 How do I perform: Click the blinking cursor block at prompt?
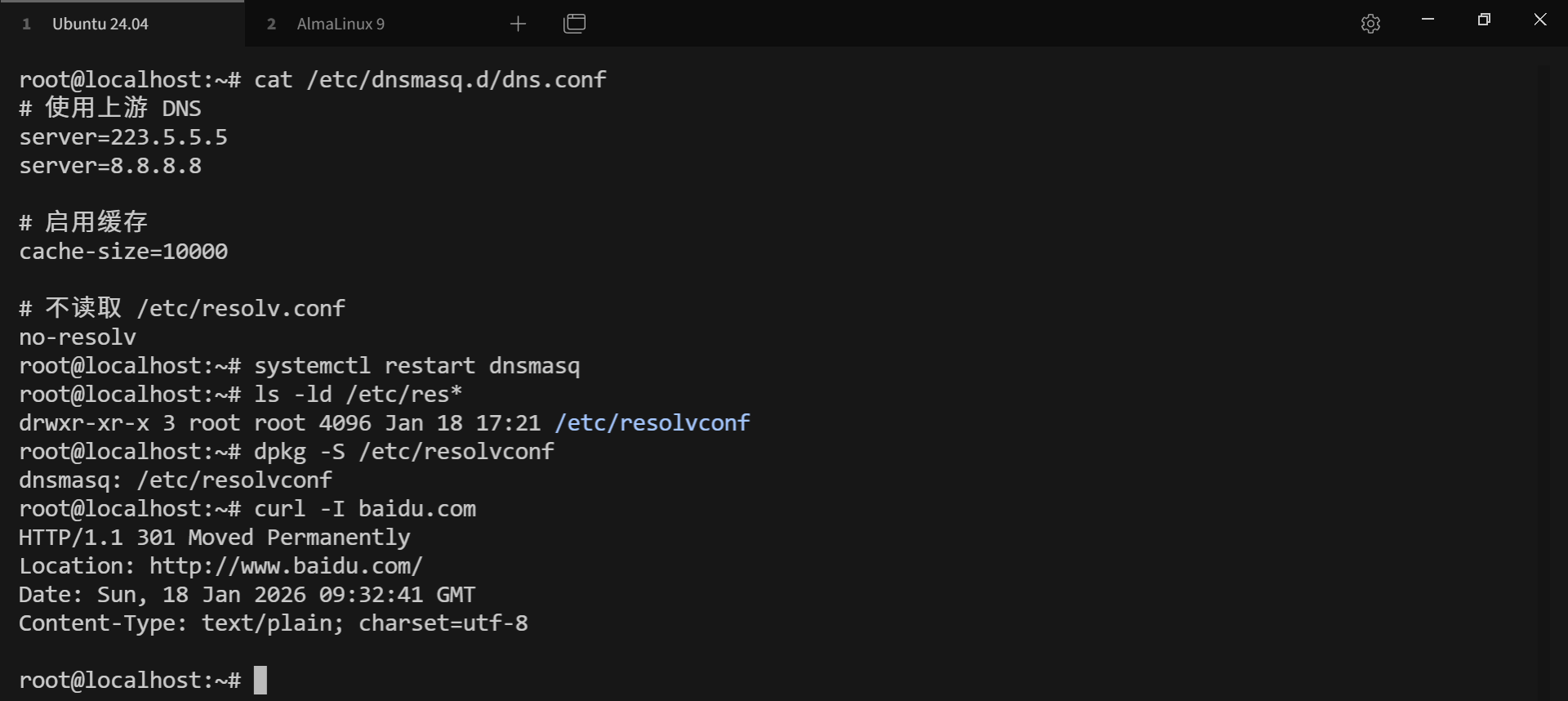tap(260, 680)
